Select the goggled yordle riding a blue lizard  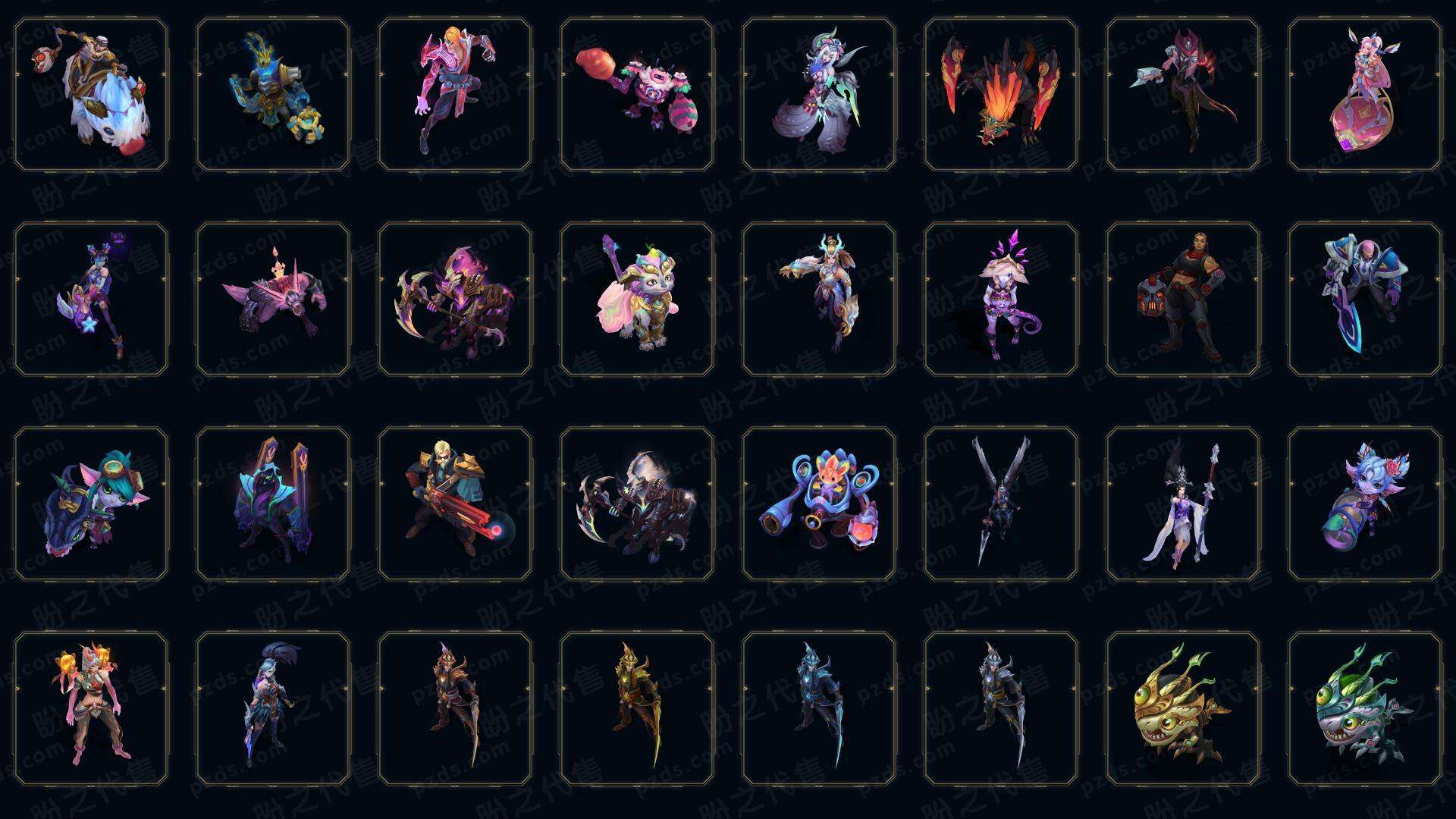(91, 504)
